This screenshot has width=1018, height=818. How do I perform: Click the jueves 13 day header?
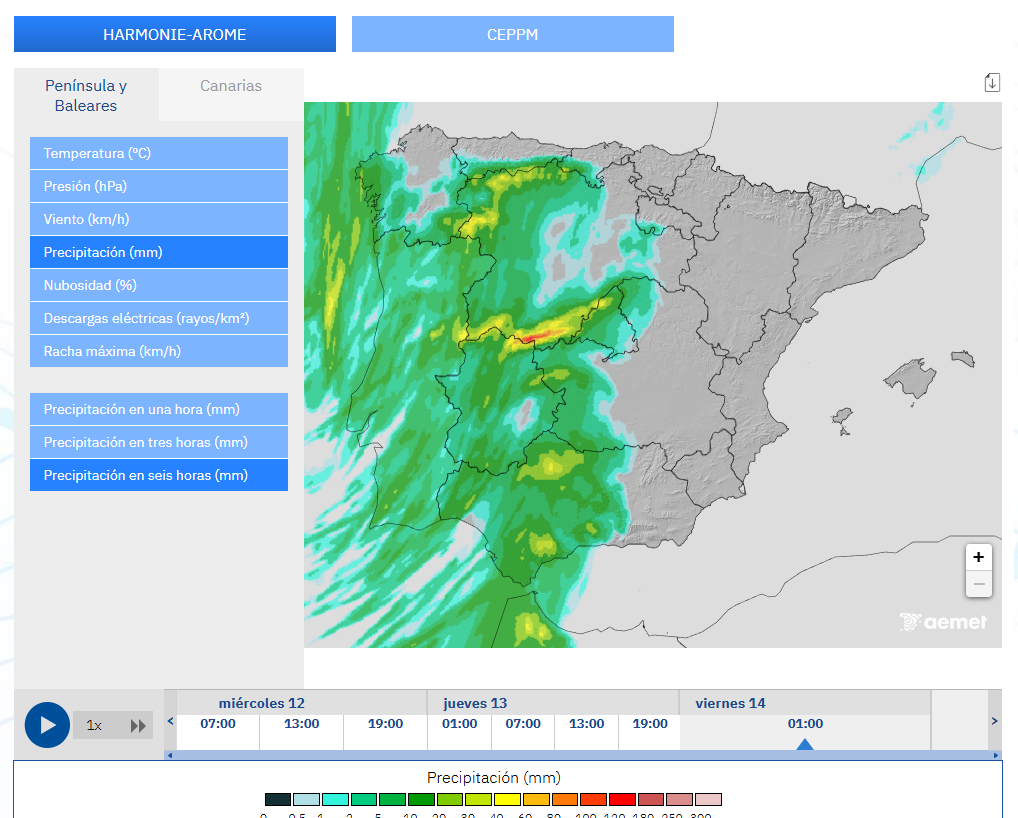pos(475,703)
